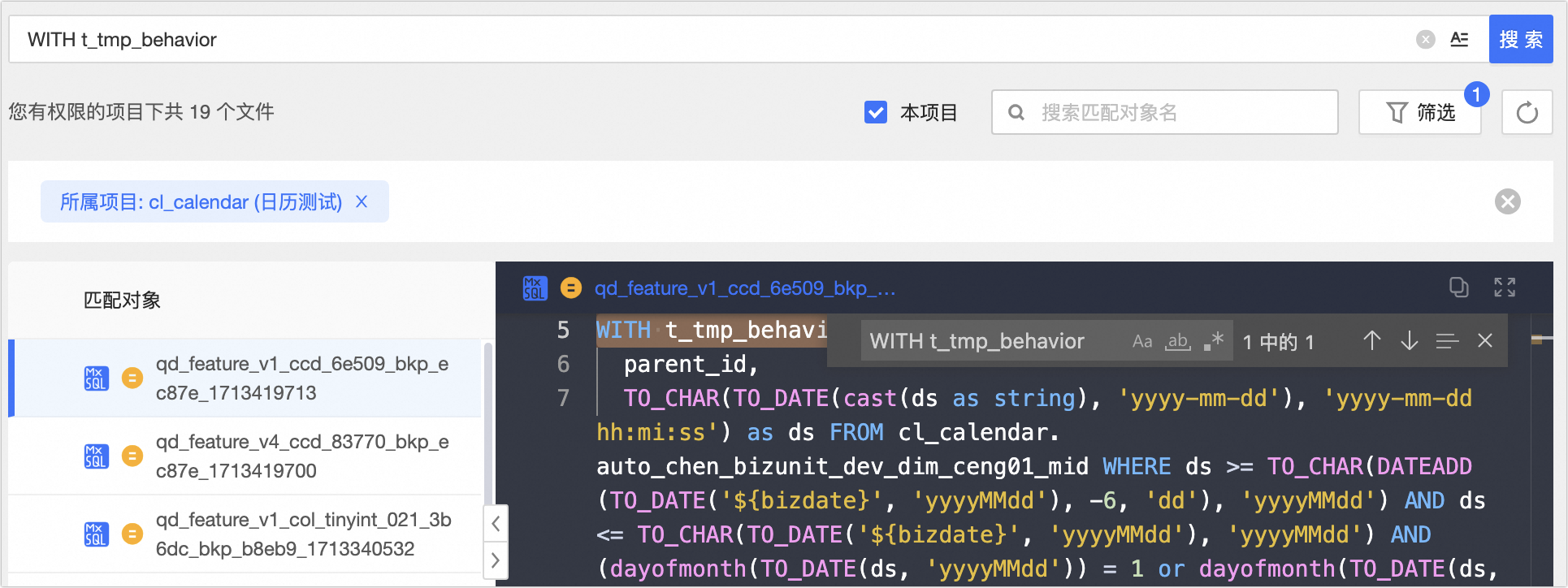Viewport: 1568px width, 588px height.
Task: Go to next match arrow
Action: (1410, 341)
